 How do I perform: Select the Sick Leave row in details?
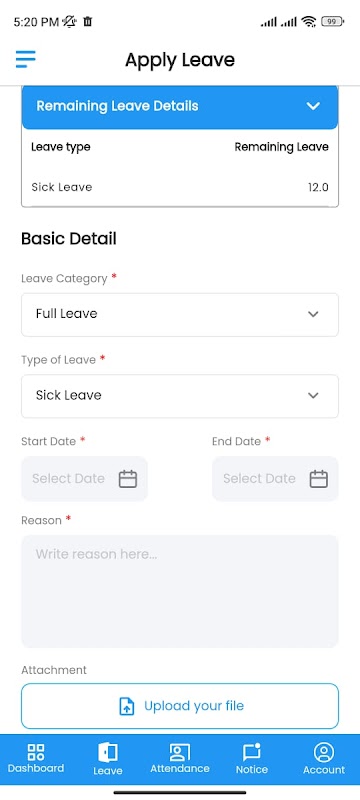pyautogui.click(x=180, y=187)
